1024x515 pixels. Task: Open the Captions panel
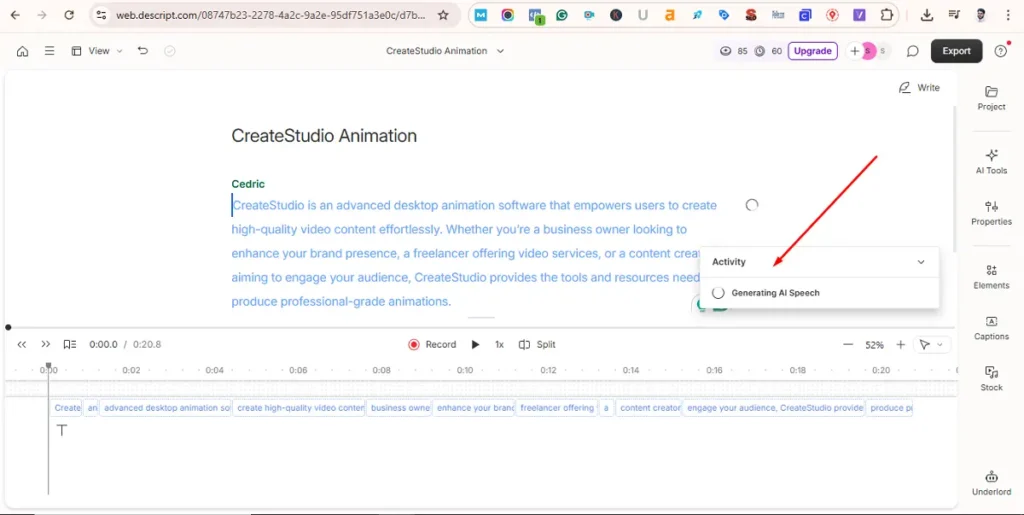coord(991,328)
